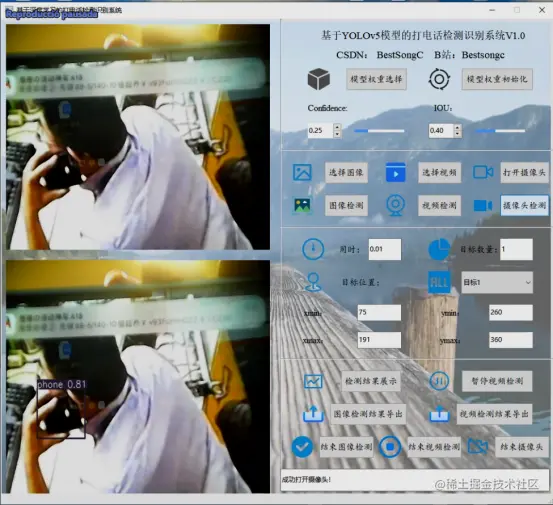Image resolution: width=553 pixels, height=505 pixels.
Task: Open camera with 打开摄像头 button
Action: [524, 172]
